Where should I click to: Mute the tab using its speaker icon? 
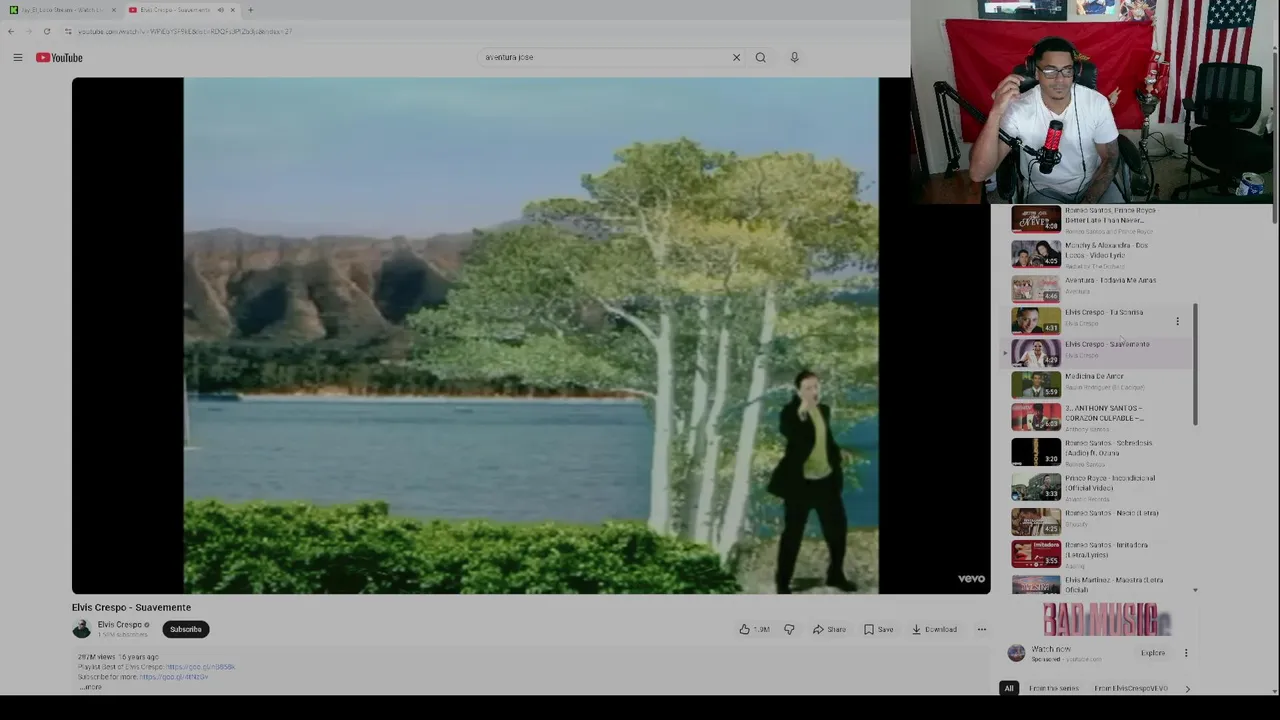220,10
